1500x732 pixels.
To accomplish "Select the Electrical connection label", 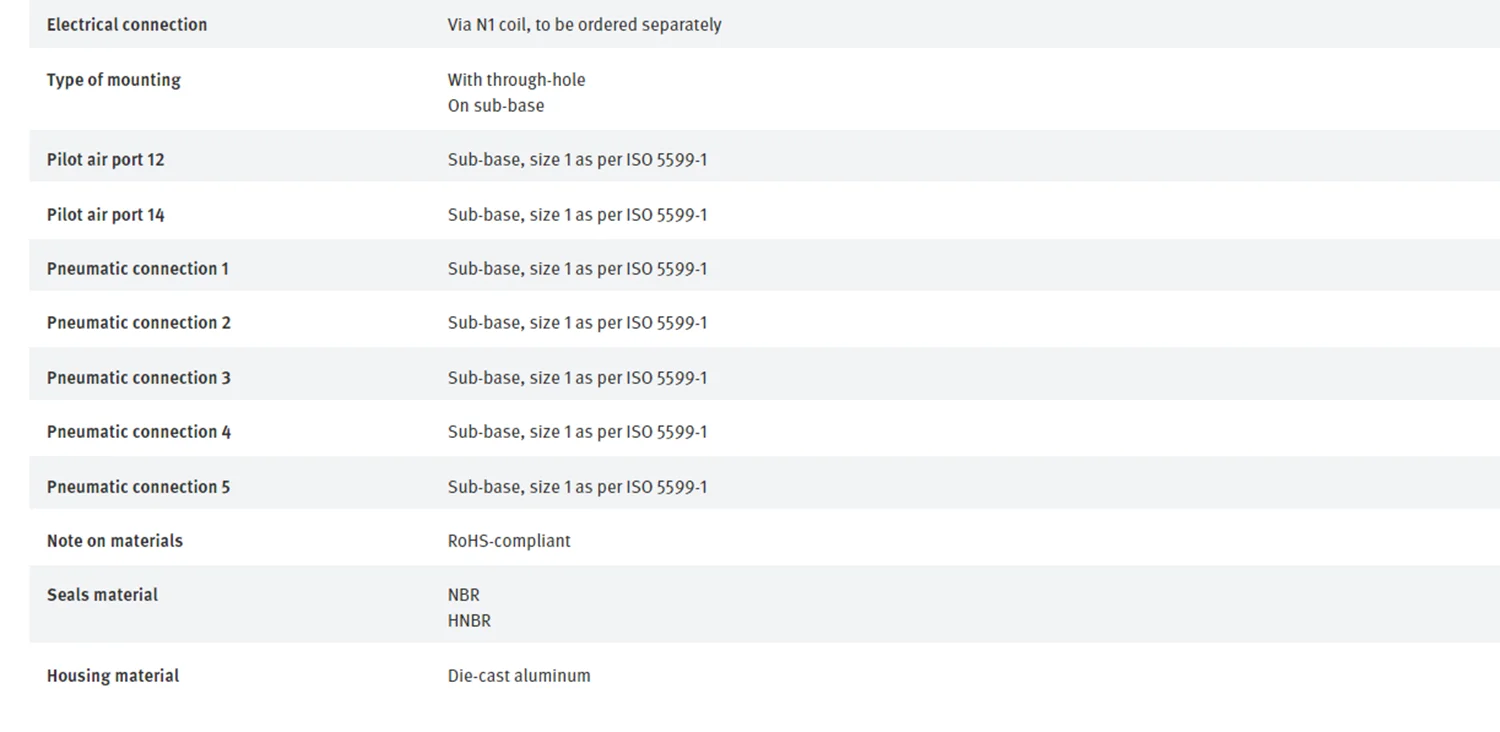I will (127, 25).
